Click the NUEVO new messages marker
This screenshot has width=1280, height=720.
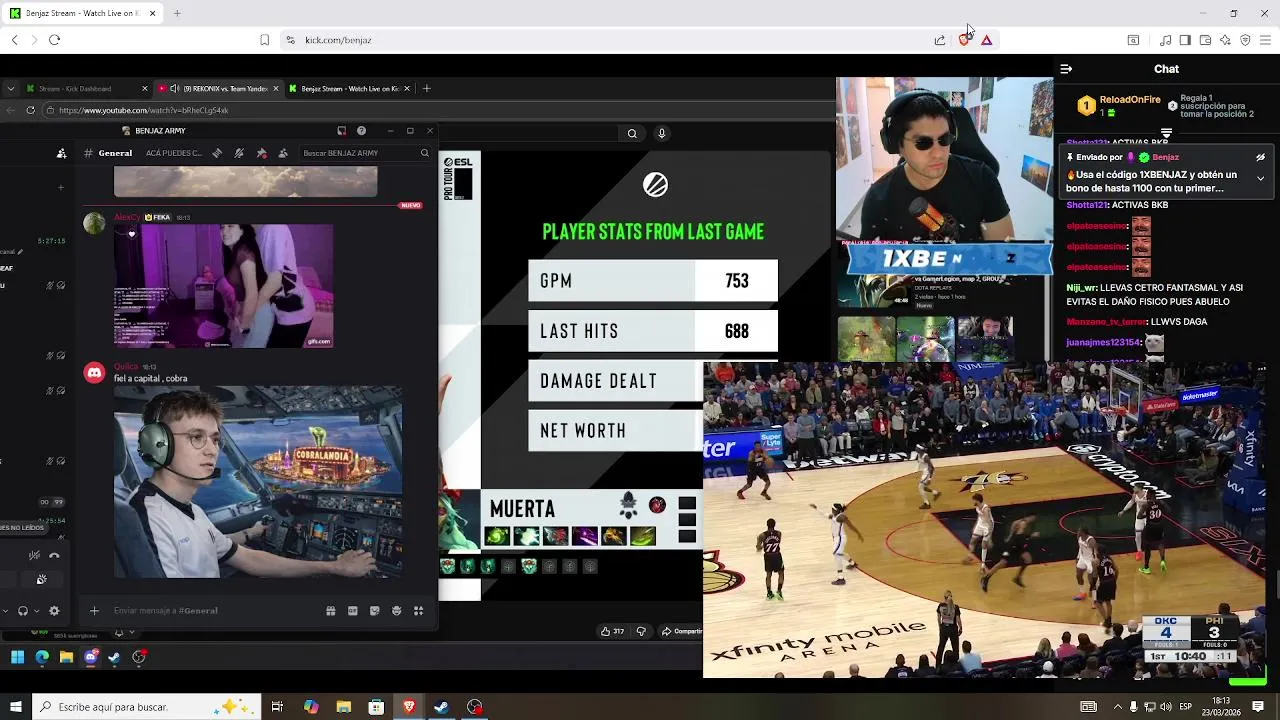[410, 205]
